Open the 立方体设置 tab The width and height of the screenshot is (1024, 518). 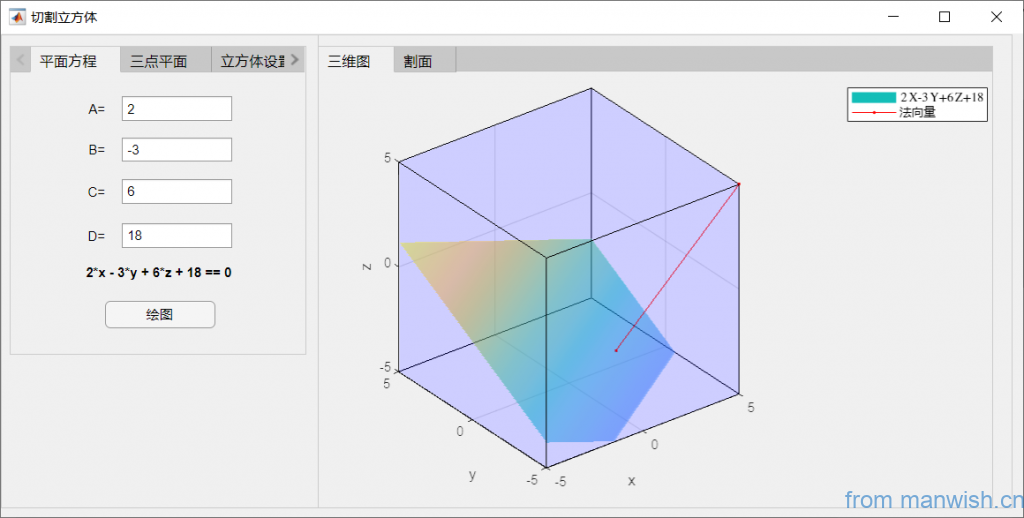tap(252, 61)
